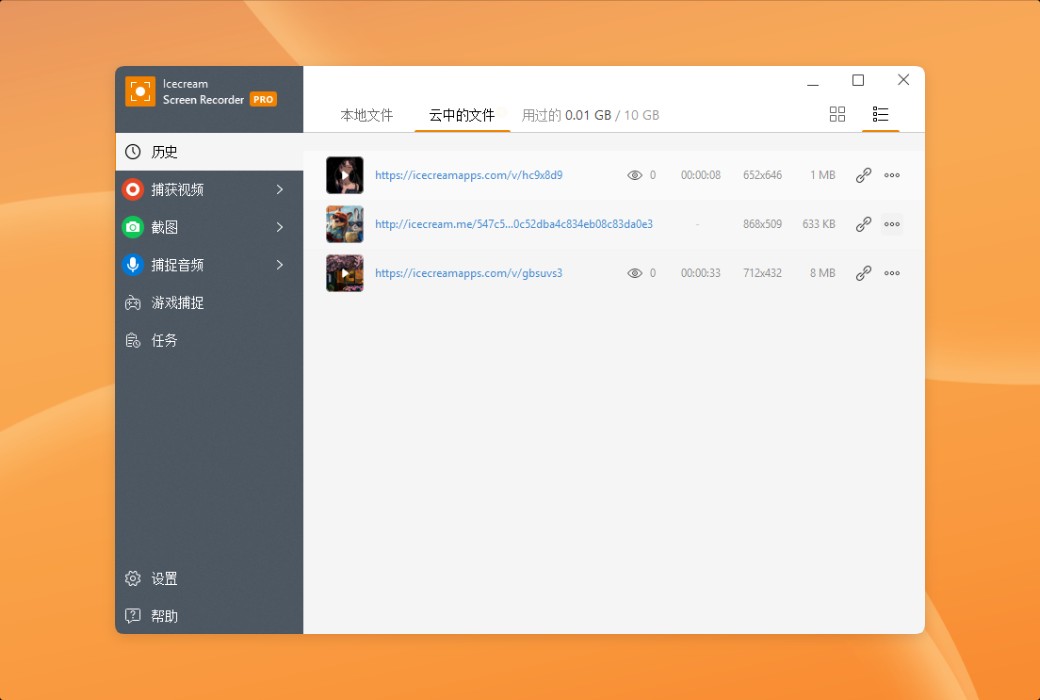Screen dimensions: 1040x700
Task: Open 捕捉音频 microphone icon
Action: coord(133,265)
